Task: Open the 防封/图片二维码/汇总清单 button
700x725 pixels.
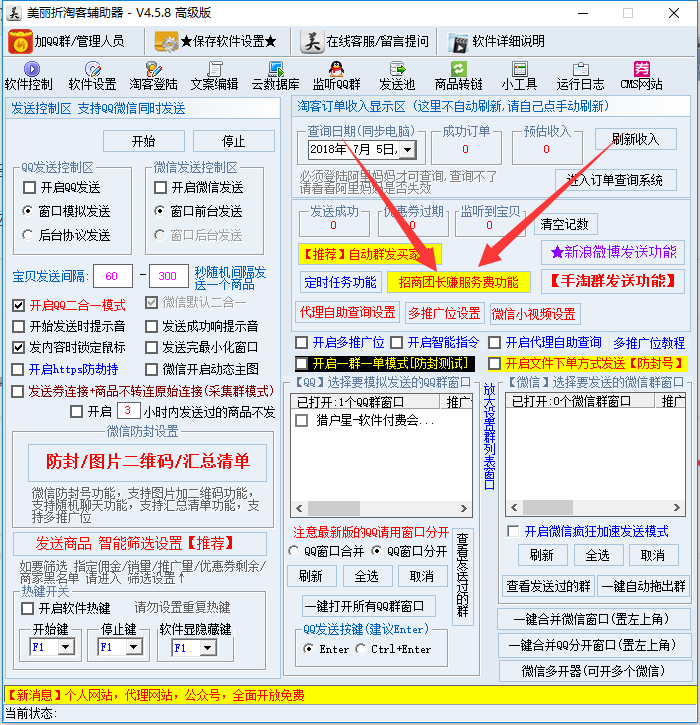Action: [x=147, y=462]
